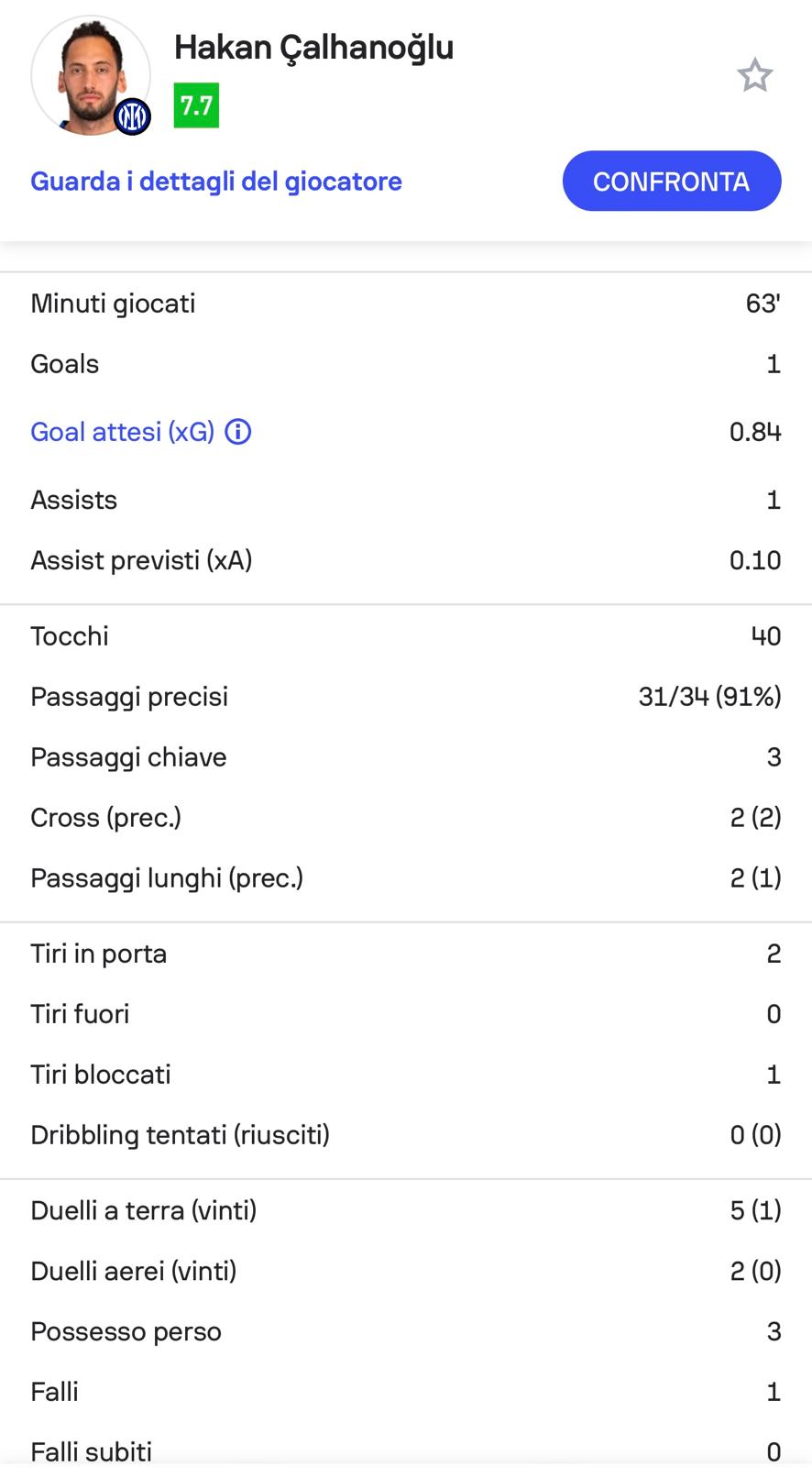The width and height of the screenshot is (812, 1467).
Task: Click the Hakan Çalhanoğlu name heading
Action: (x=314, y=48)
